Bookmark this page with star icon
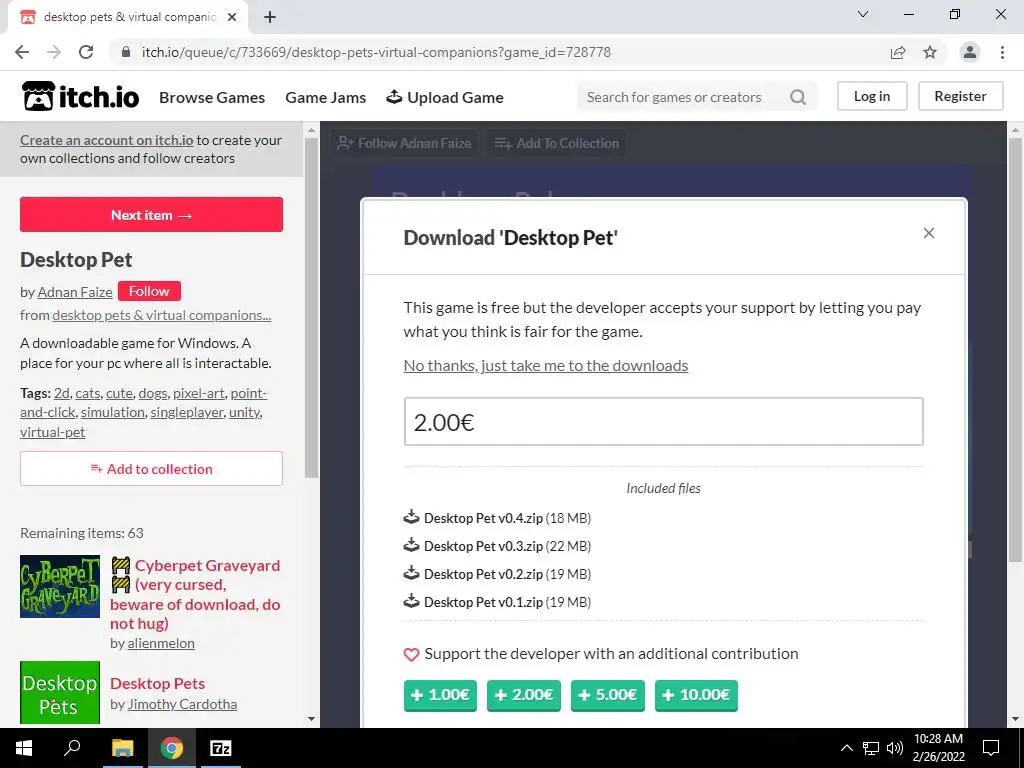 930,52
